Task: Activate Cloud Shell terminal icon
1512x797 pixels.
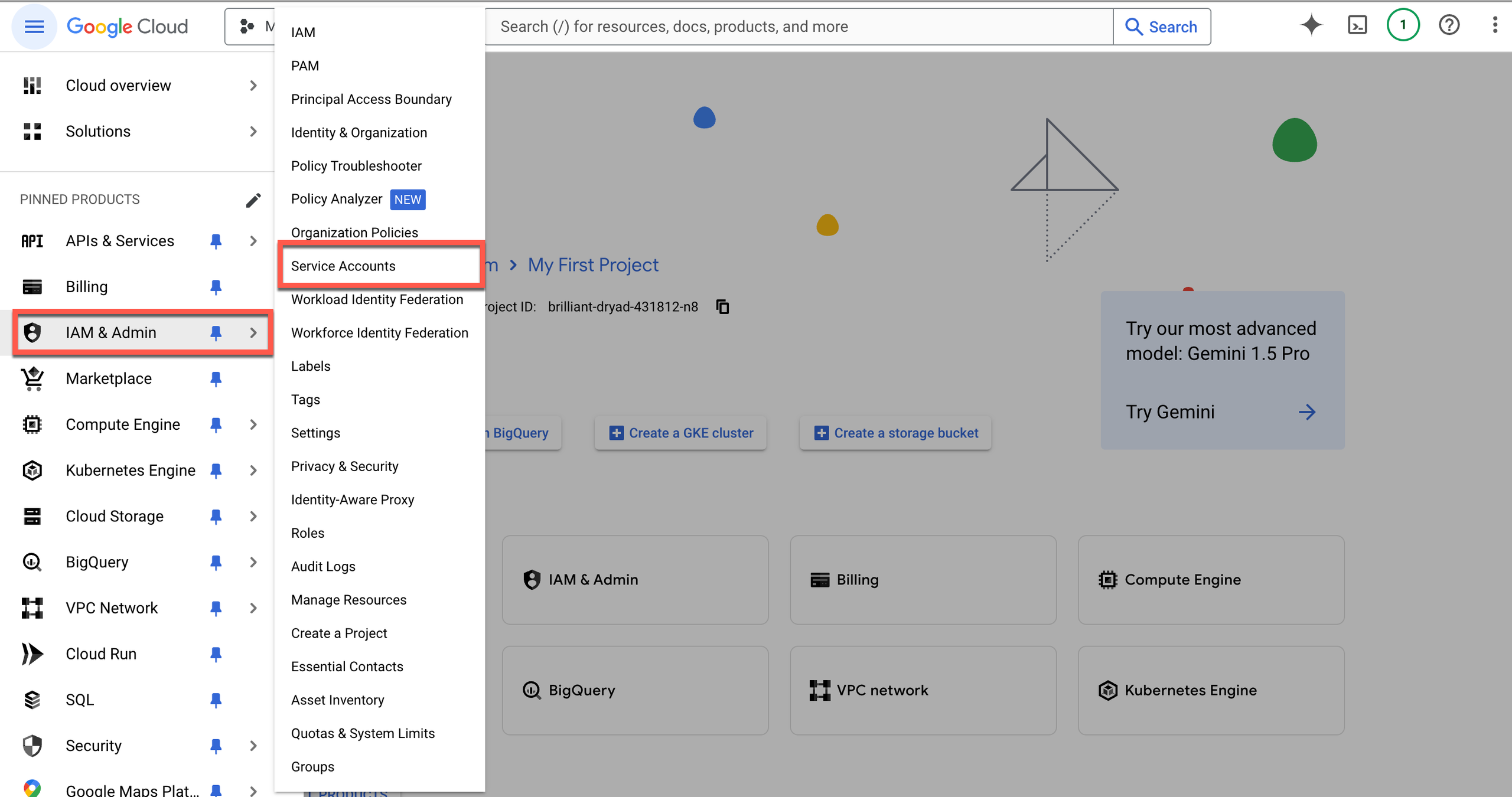Action: point(1357,25)
